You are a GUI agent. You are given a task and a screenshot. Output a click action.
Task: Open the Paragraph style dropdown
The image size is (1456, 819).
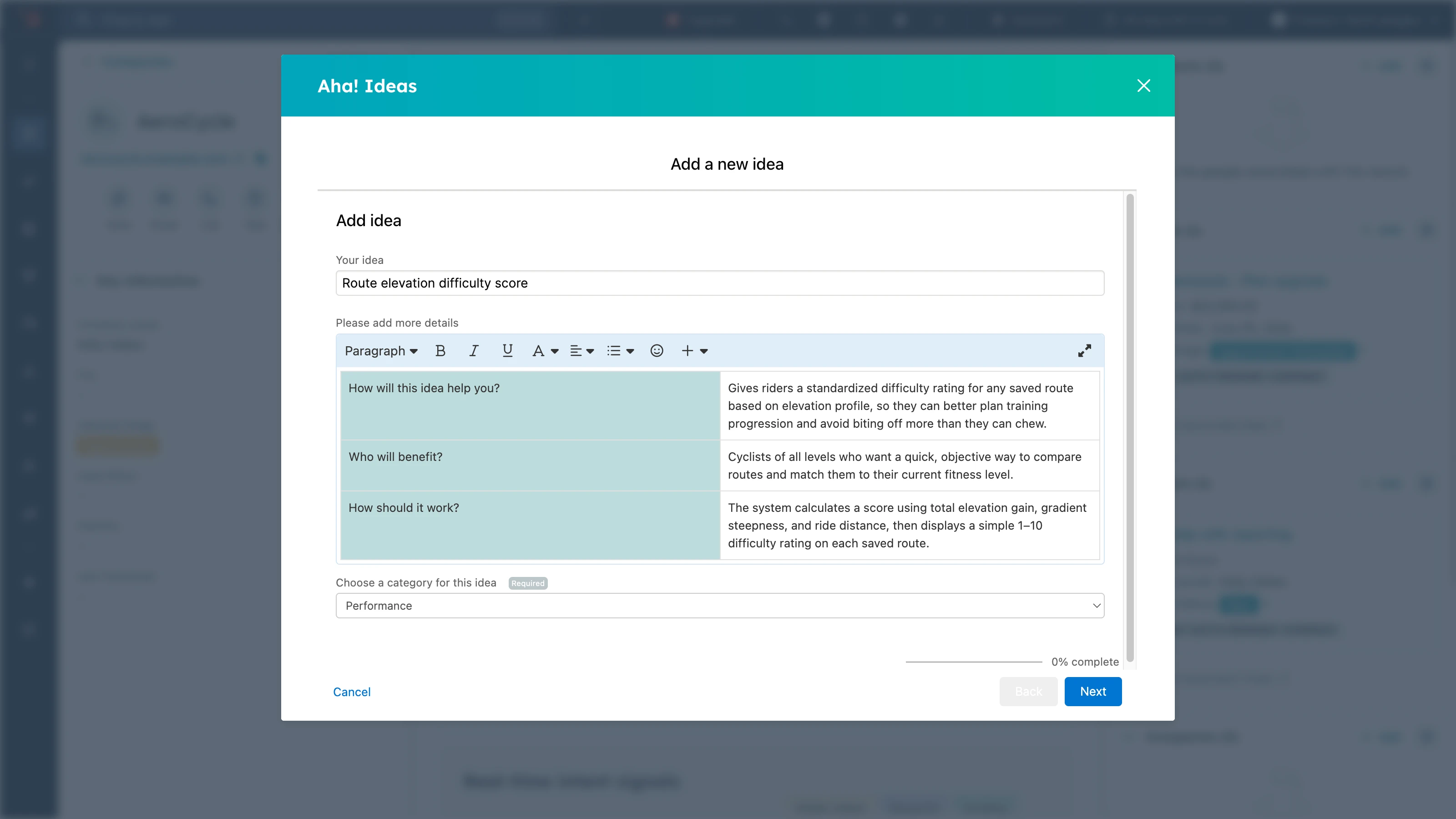tap(381, 351)
